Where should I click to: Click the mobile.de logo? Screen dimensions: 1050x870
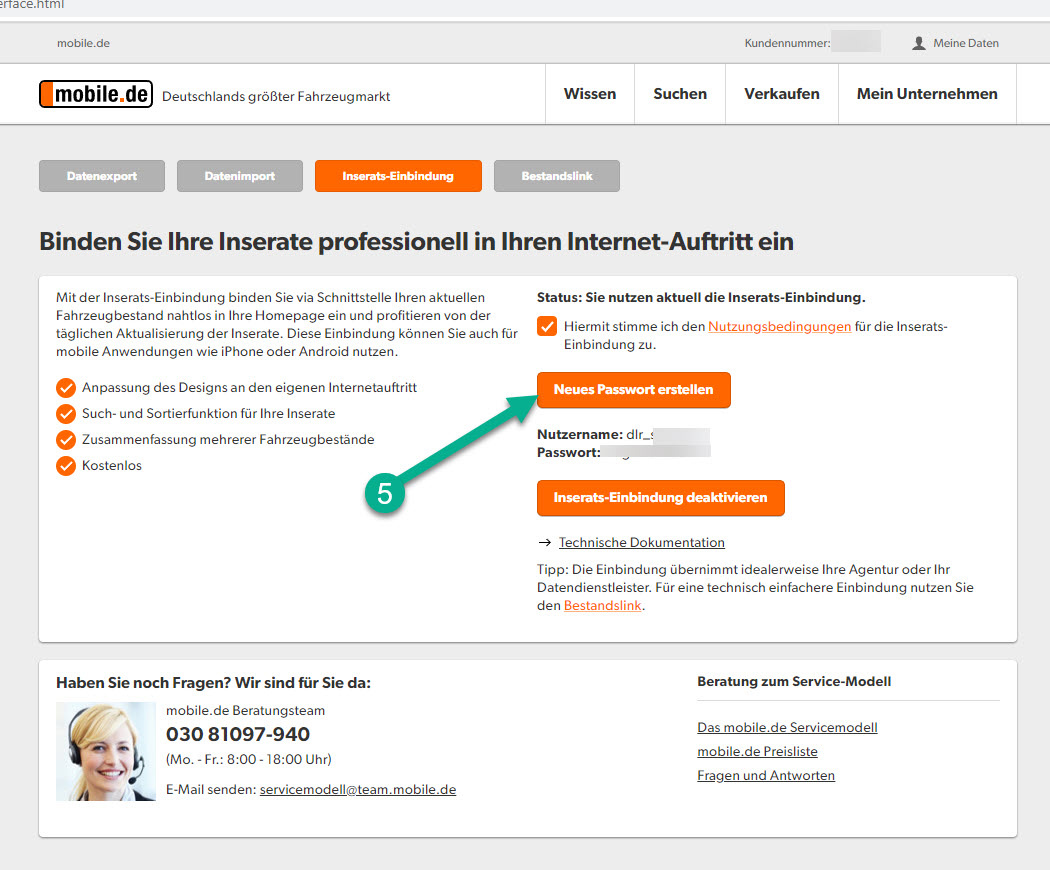pyautogui.click(x=96, y=94)
